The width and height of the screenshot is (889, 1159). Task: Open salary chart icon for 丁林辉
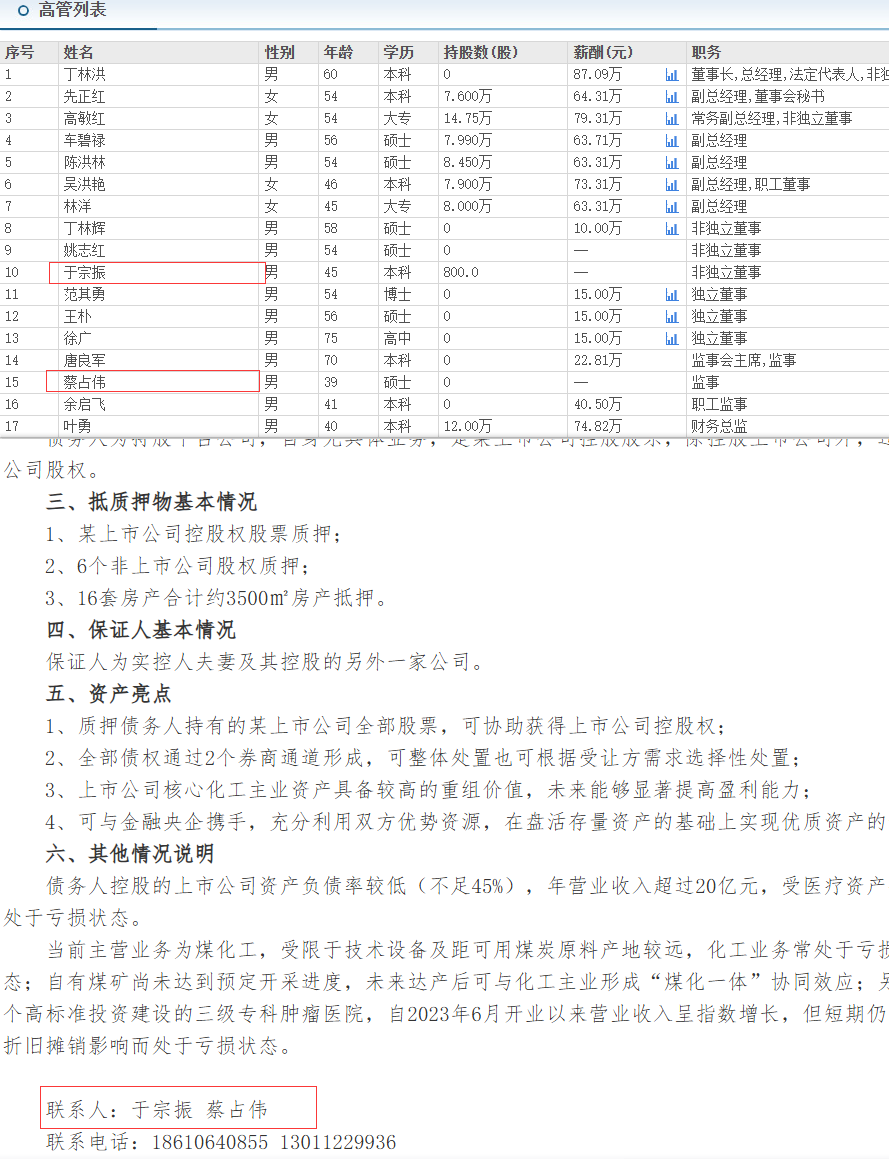[x=672, y=228]
